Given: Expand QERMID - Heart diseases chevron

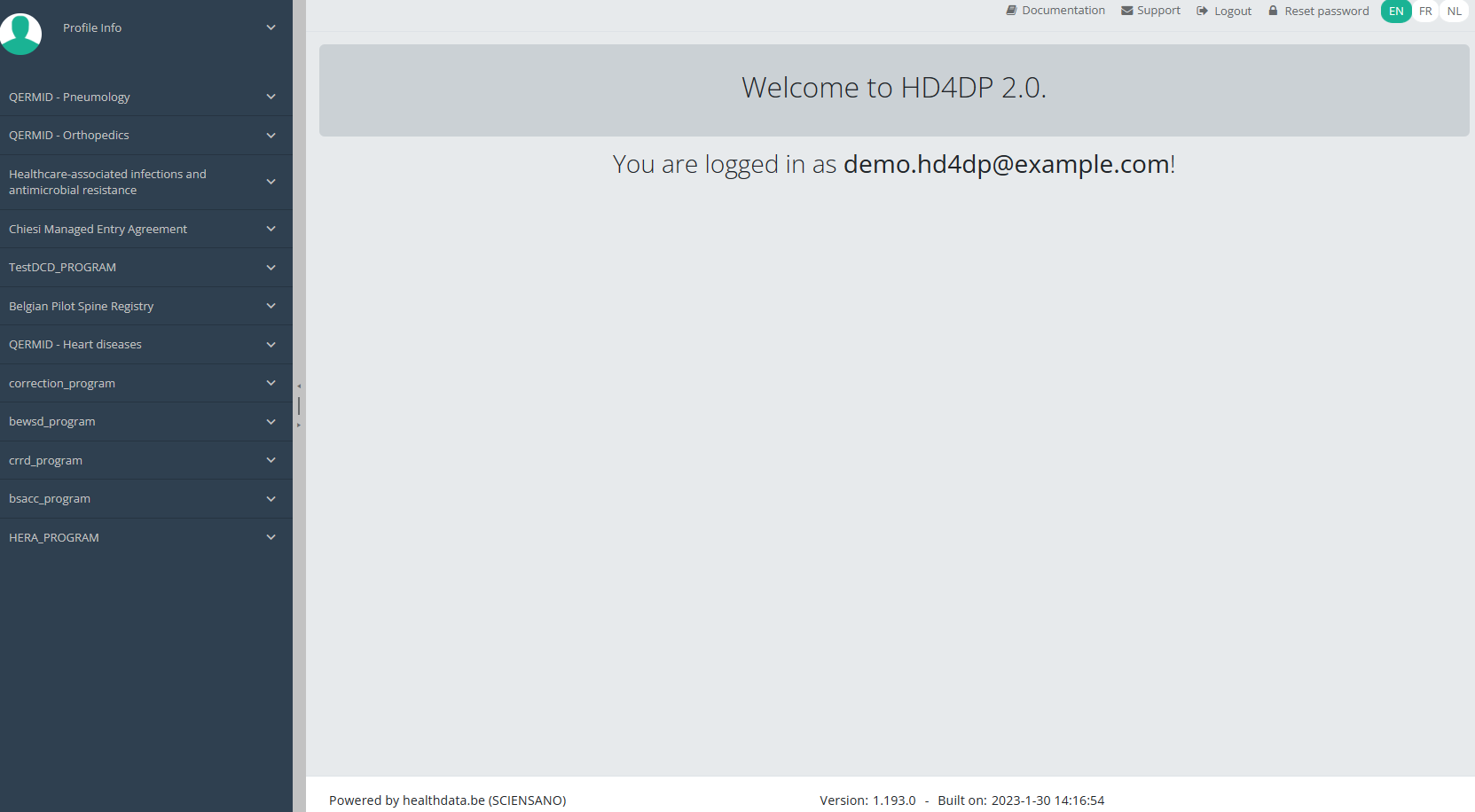Looking at the screenshot, I should [x=271, y=345].
